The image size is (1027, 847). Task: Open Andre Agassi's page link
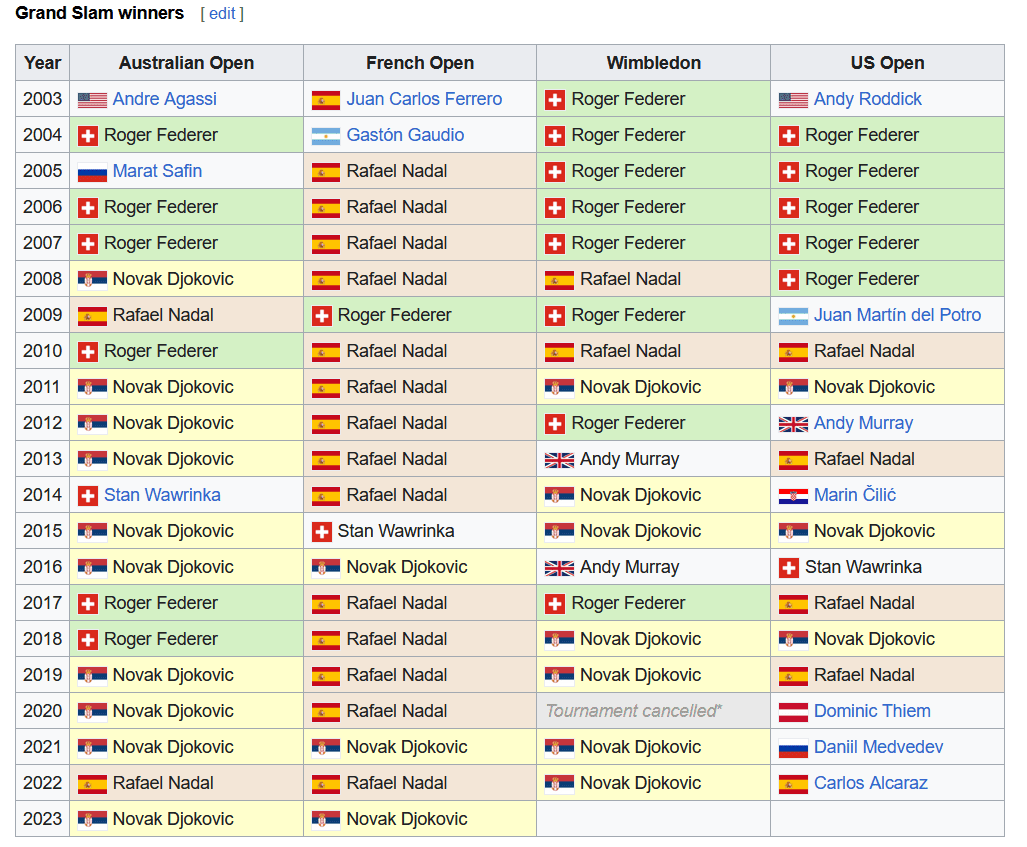point(164,99)
